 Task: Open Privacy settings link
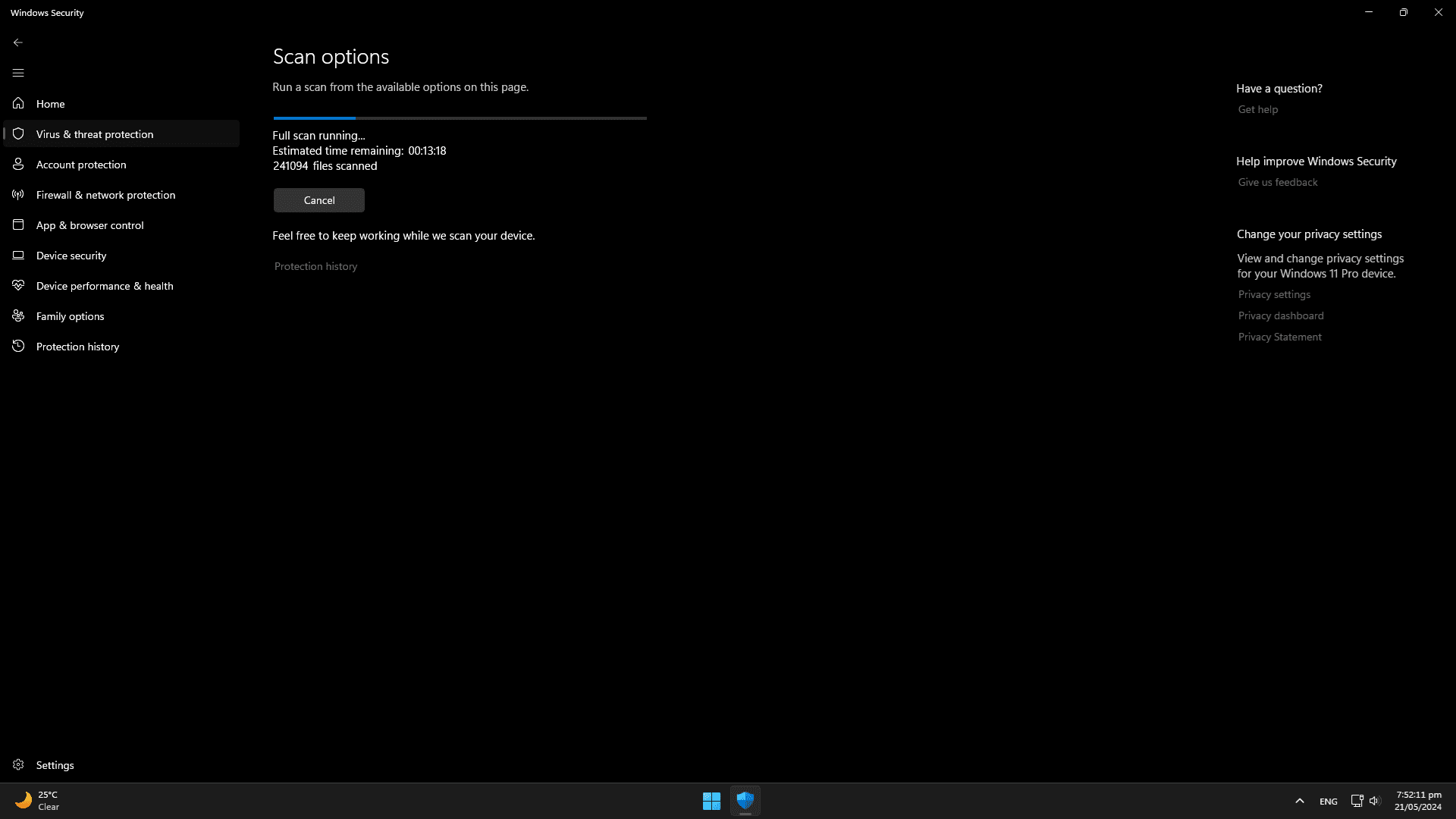point(1274,294)
